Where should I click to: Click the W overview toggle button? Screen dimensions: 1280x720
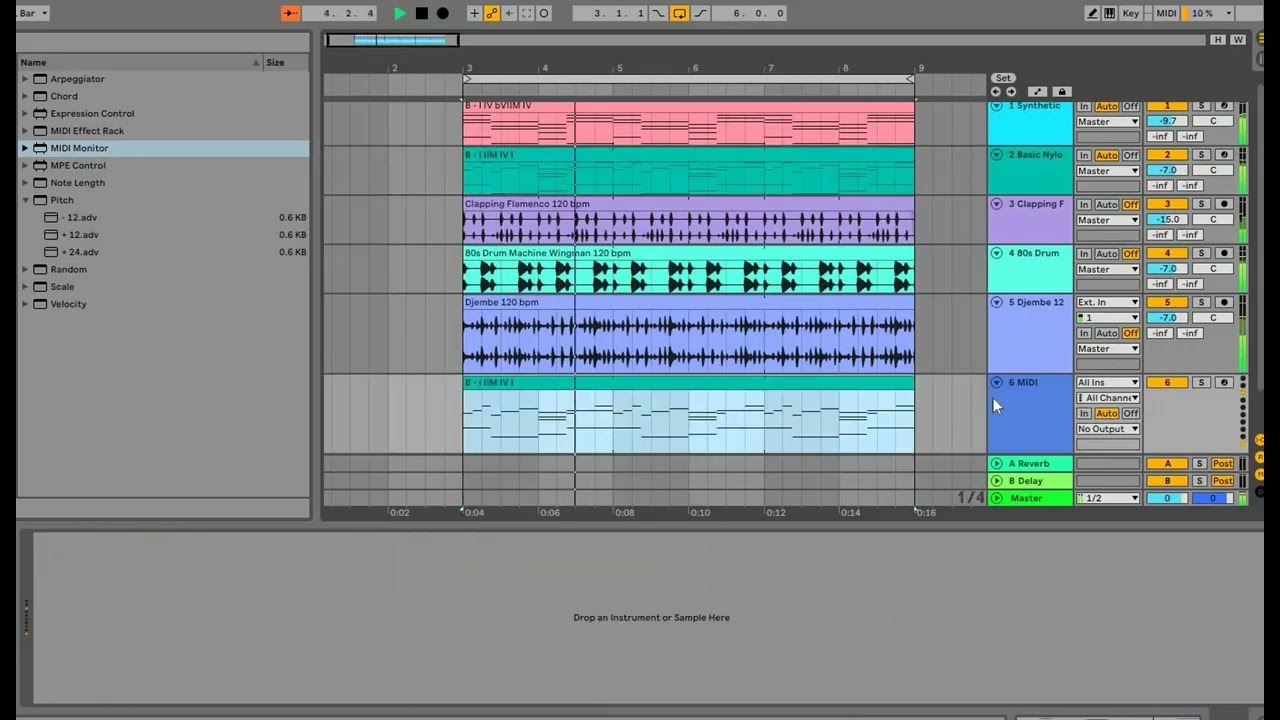point(1238,40)
